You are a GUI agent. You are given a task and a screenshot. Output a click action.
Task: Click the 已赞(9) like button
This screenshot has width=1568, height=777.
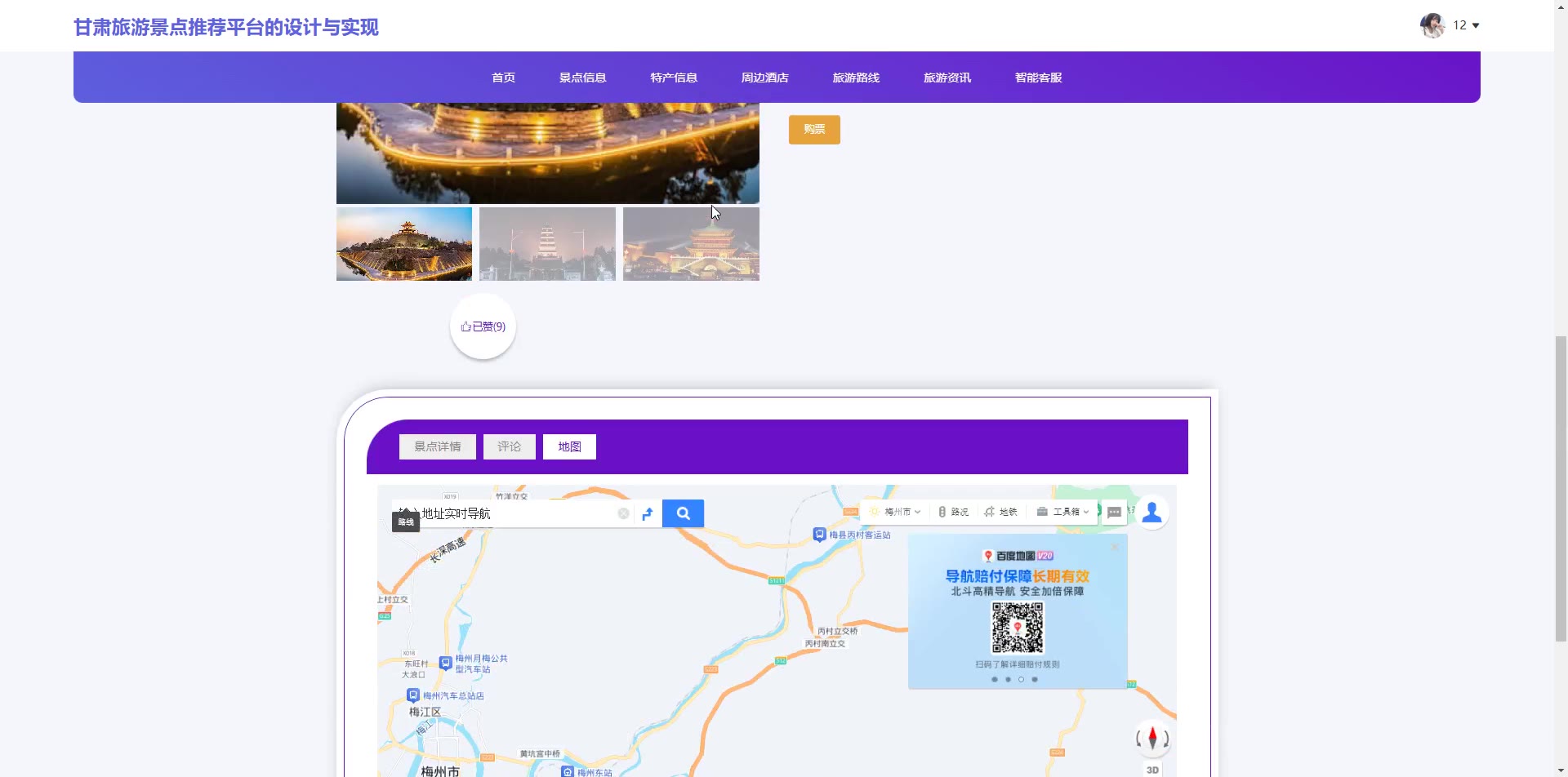[483, 326]
